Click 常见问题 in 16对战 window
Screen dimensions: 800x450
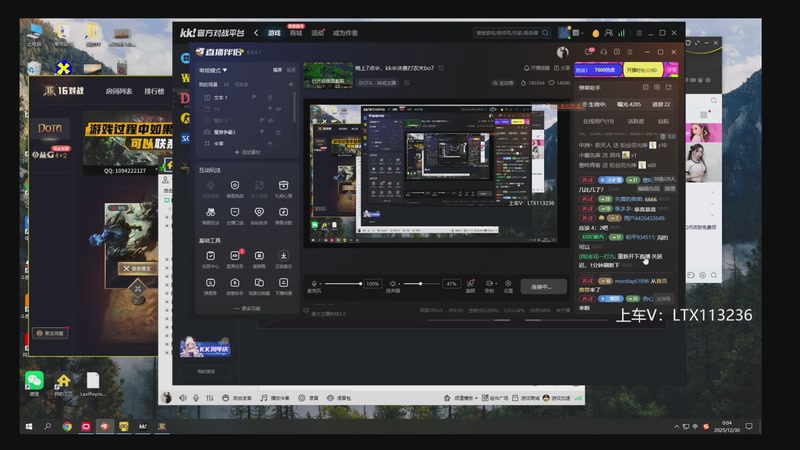point(51,333)
